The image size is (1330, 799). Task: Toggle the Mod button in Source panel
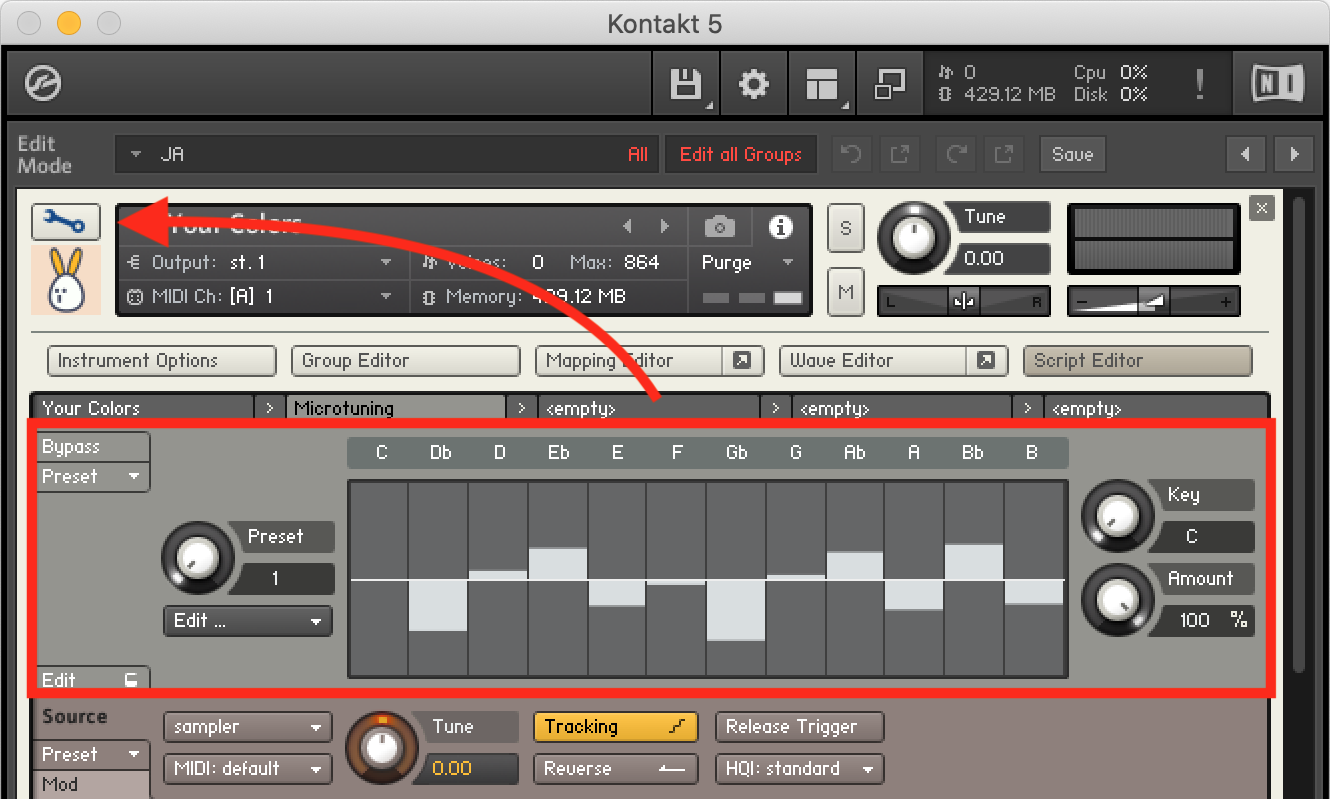(x=93, y=784)
